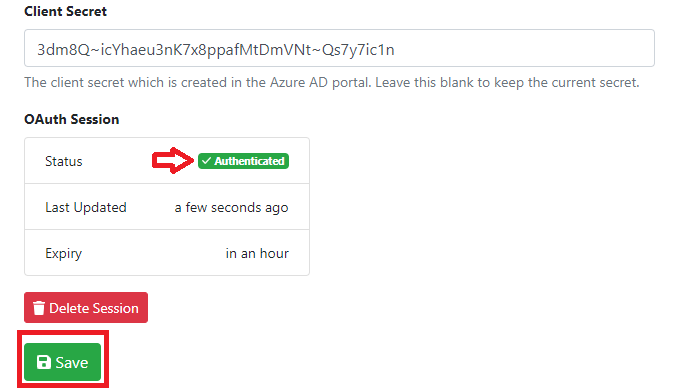Click the 'in an hour' expiry value
This screenshot has width=685, height=391.
coord(257,253)
